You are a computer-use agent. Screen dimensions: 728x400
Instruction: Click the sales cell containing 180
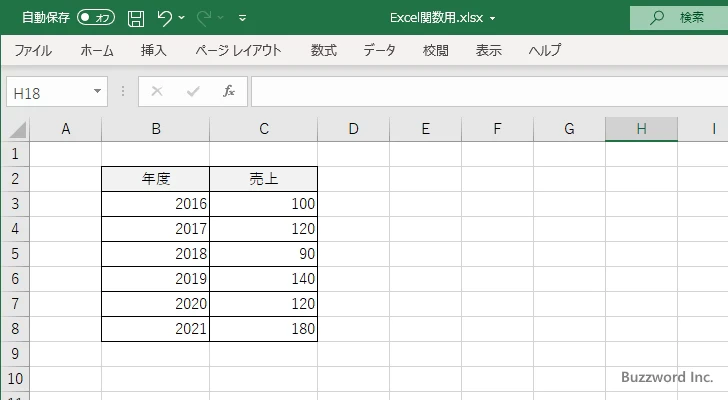click(264, 329)
